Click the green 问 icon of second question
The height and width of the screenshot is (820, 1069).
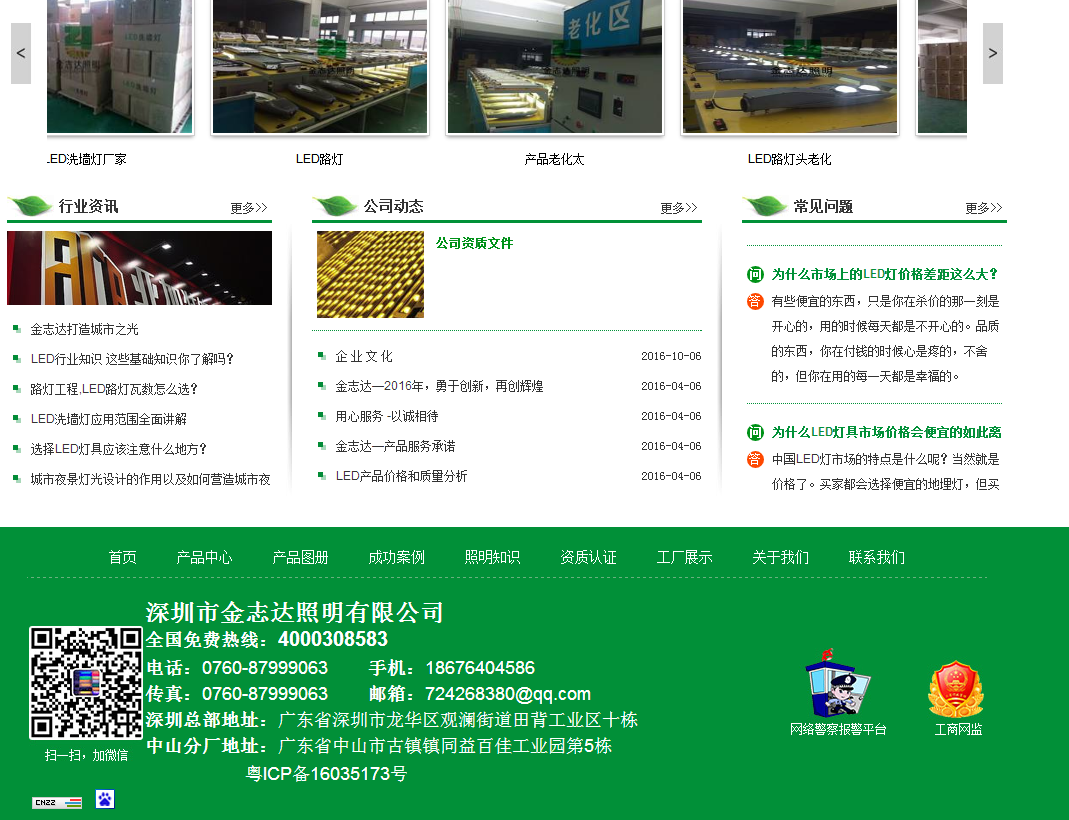[755, 432]
